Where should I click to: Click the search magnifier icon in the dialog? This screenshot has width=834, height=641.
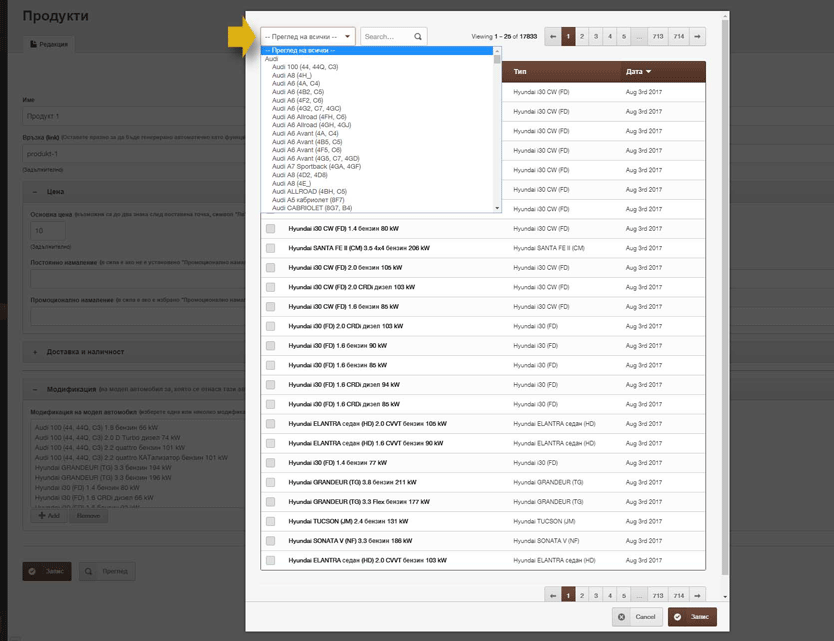418,37
